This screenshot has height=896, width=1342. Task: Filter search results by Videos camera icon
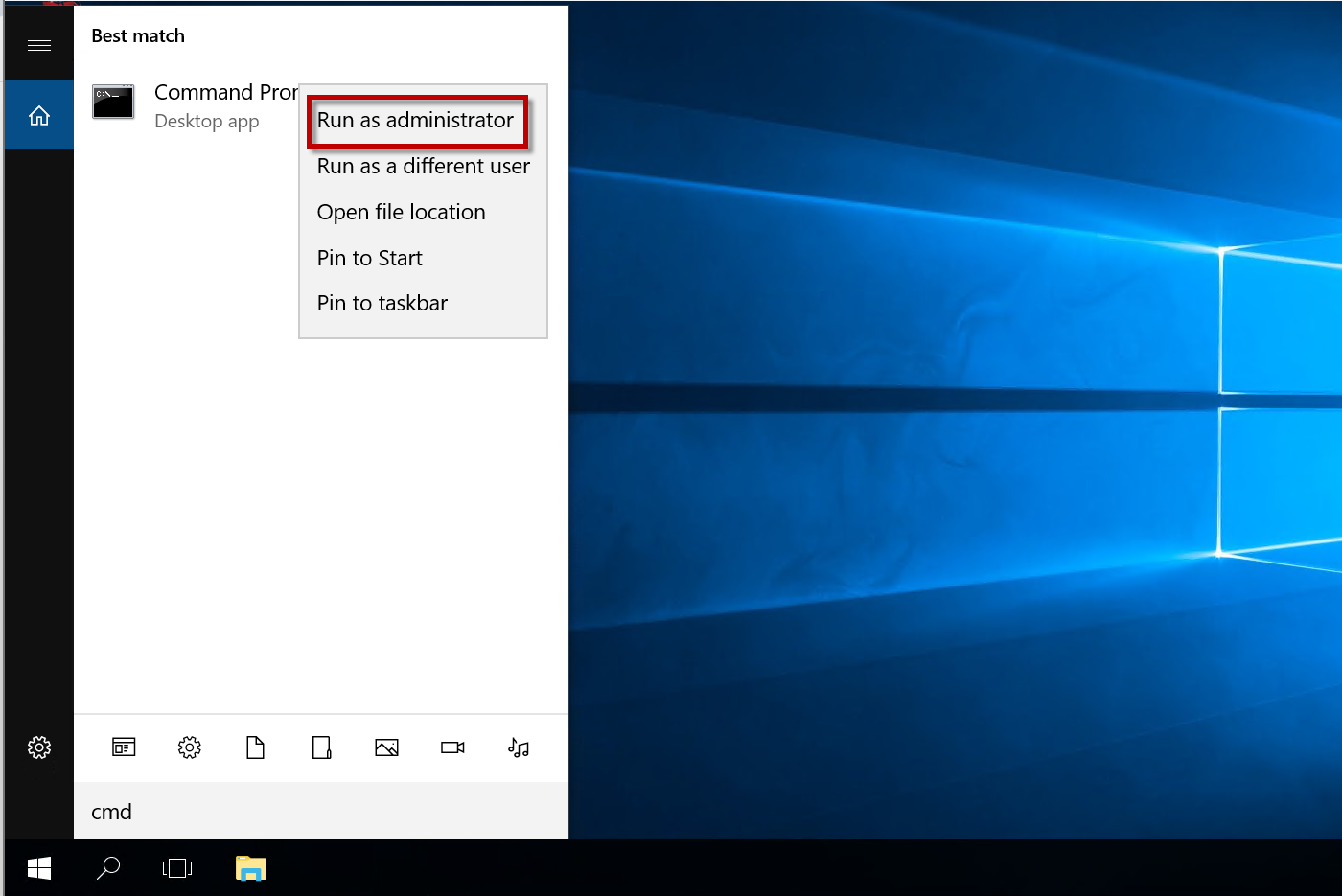[x=452, y=747]
